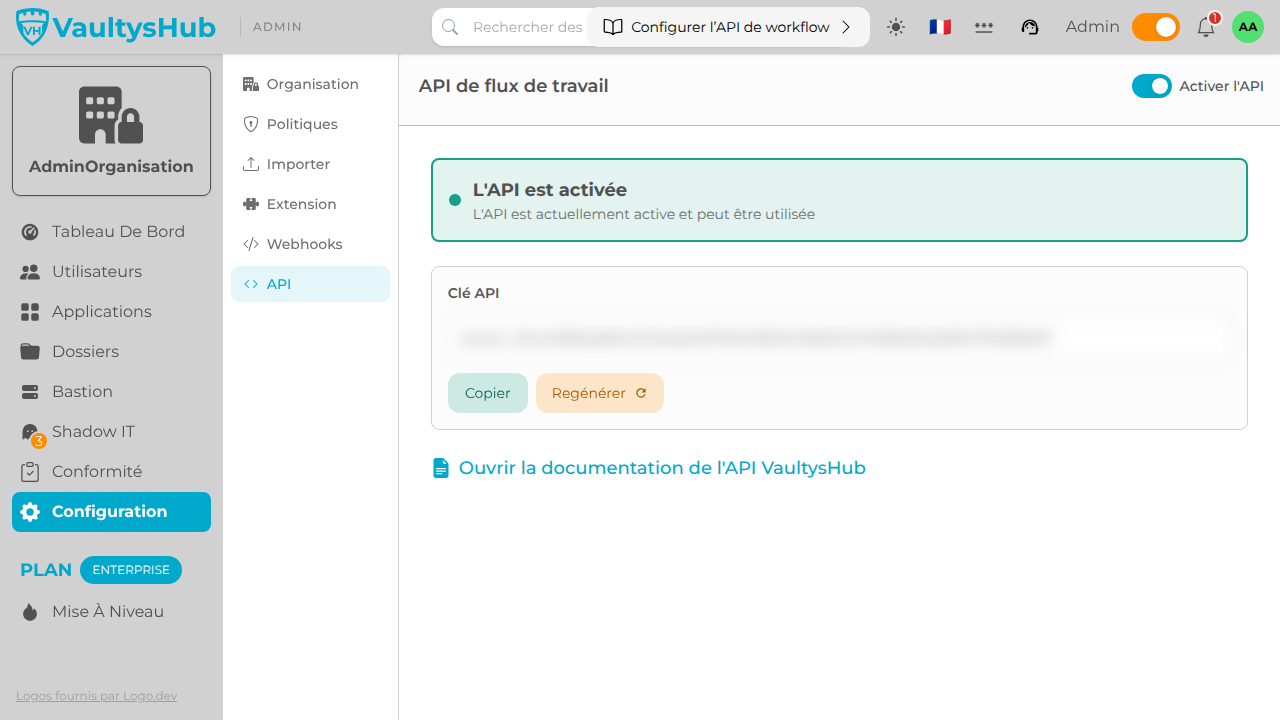1280x720 pixels.
Task: Click the AdminOrganisation building lock icon
Action: (111, 115)
